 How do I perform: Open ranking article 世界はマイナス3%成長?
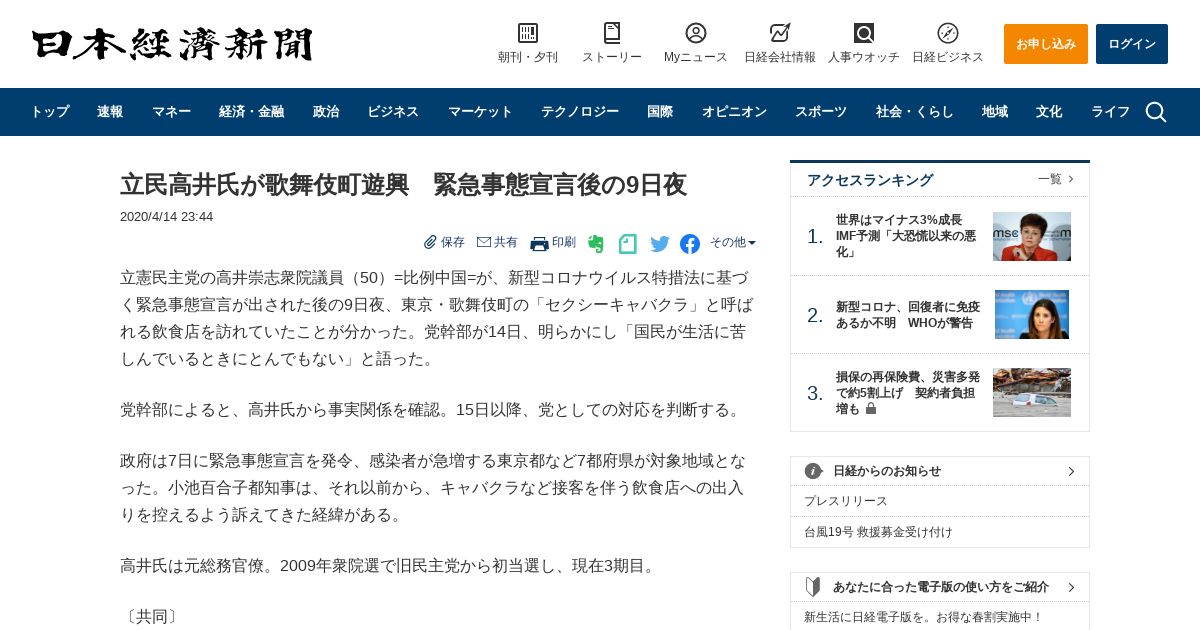(905, 236)
